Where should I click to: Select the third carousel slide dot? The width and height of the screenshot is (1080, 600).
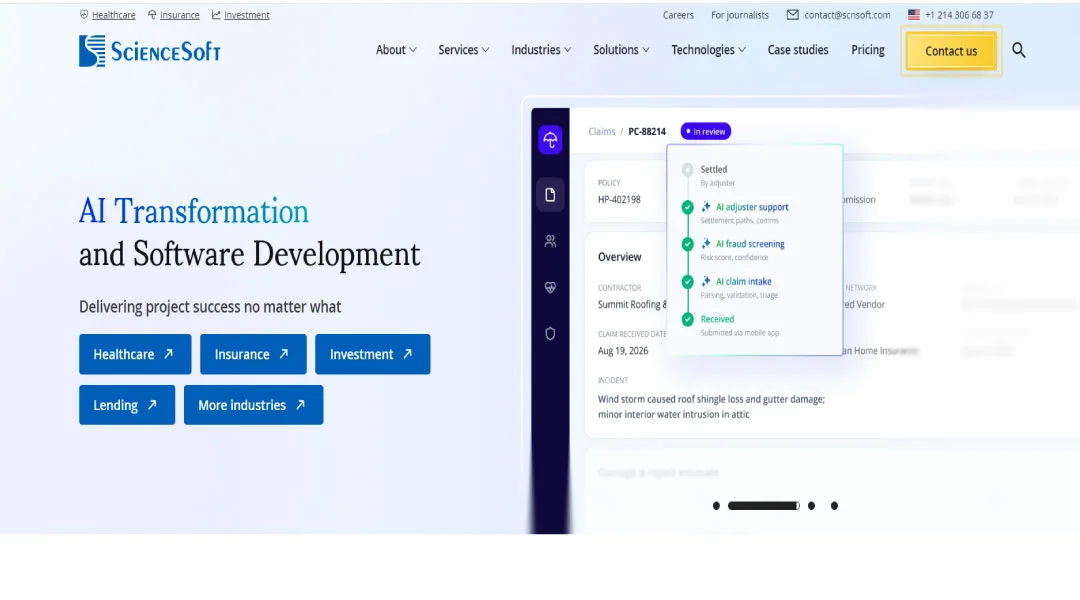click(811, 506)
